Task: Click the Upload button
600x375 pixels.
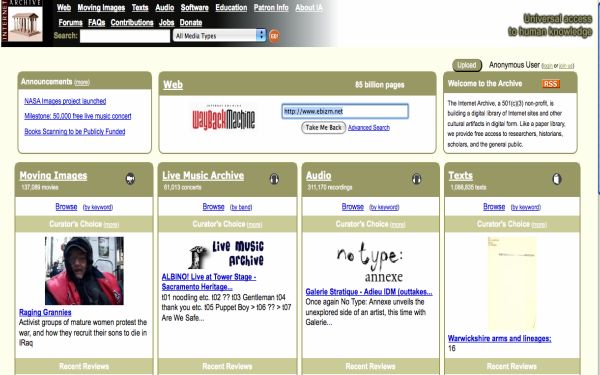Action: (x=467, y=65)
